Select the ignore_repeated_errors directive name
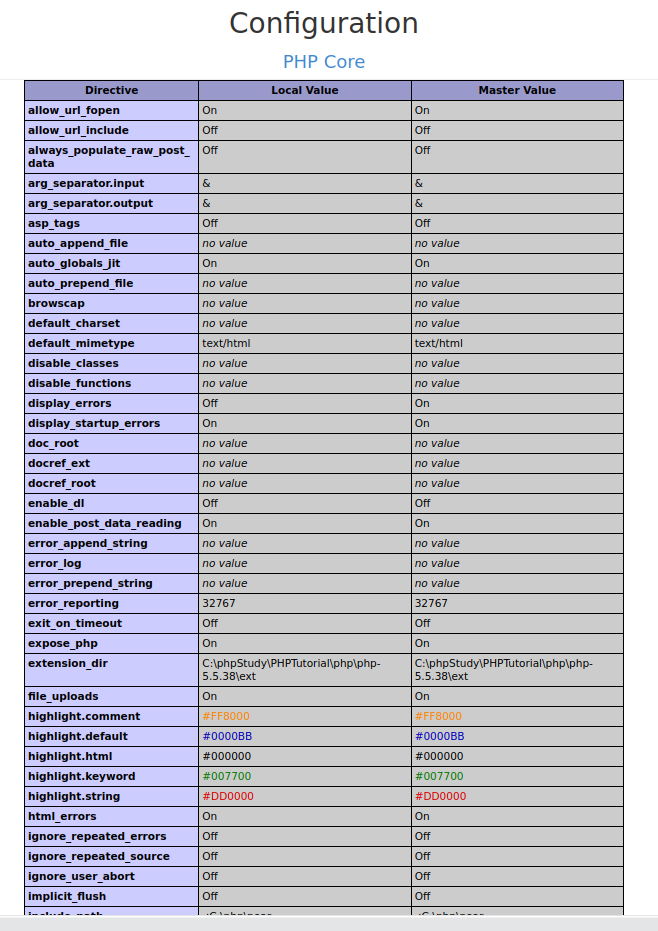The height and width of the screenshot is (931, 658). 97,837
